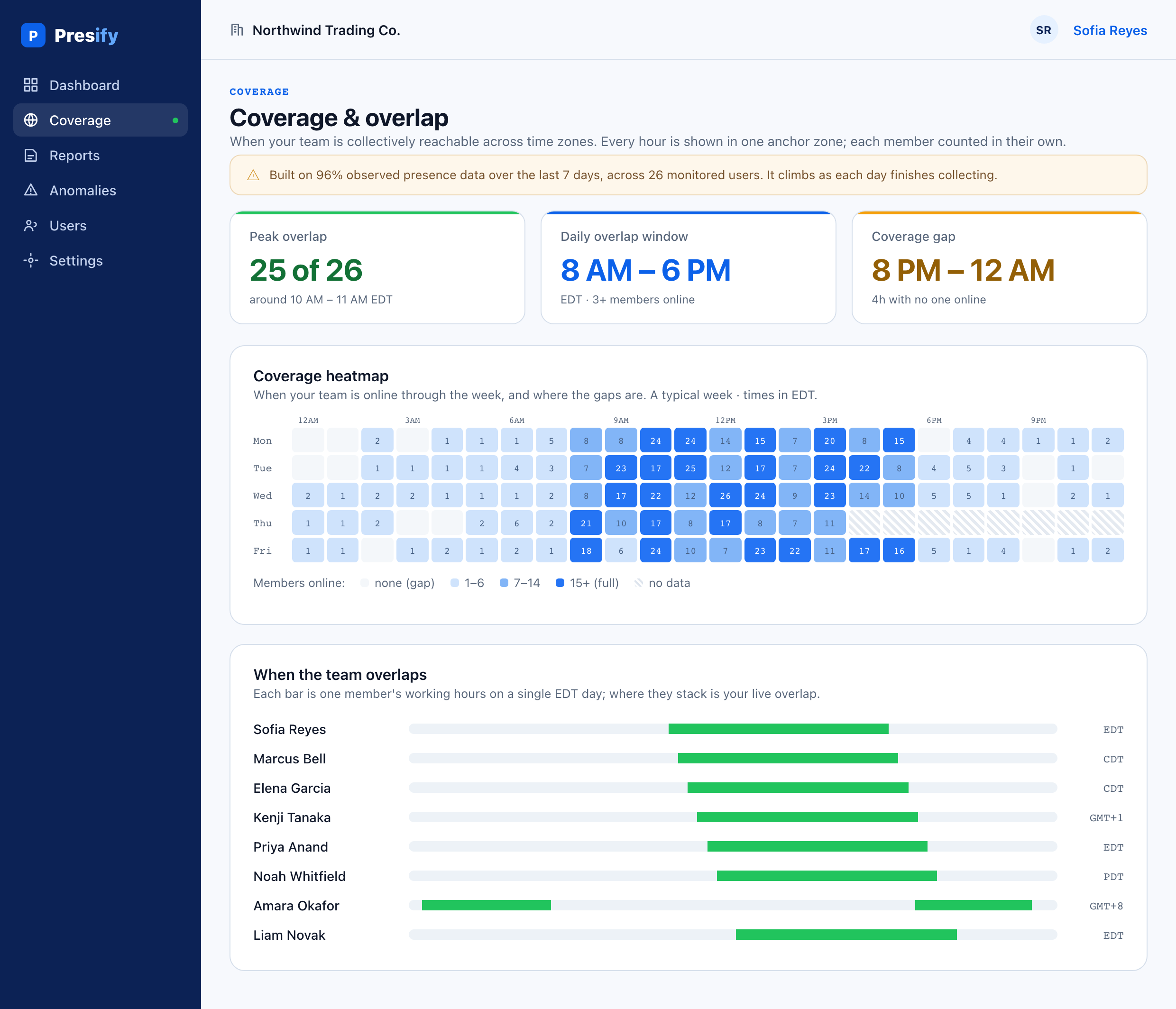Image resolution: width=1176 pixels, height=1009 pixels.
Task: Select the Daily overlap window card
Action: coord(689,267)
